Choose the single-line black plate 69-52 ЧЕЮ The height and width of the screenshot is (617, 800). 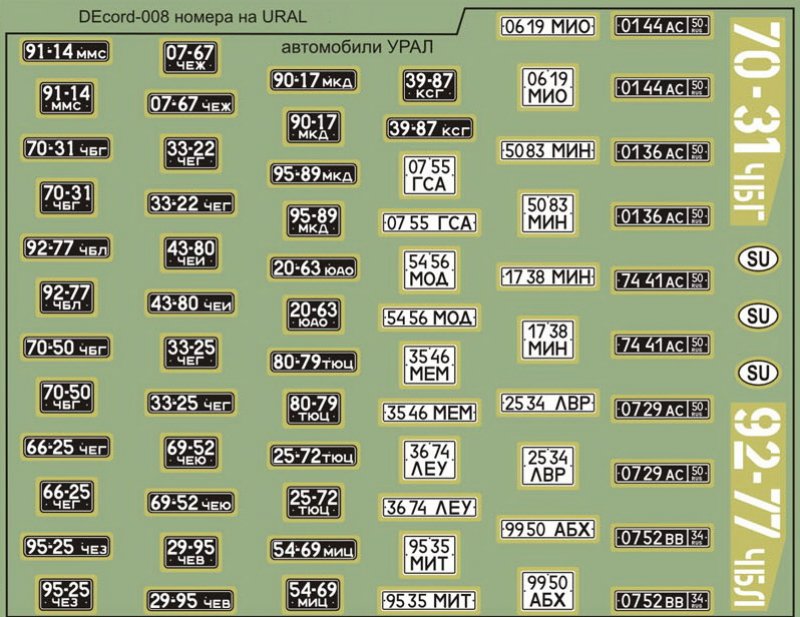tap(191, 503)
